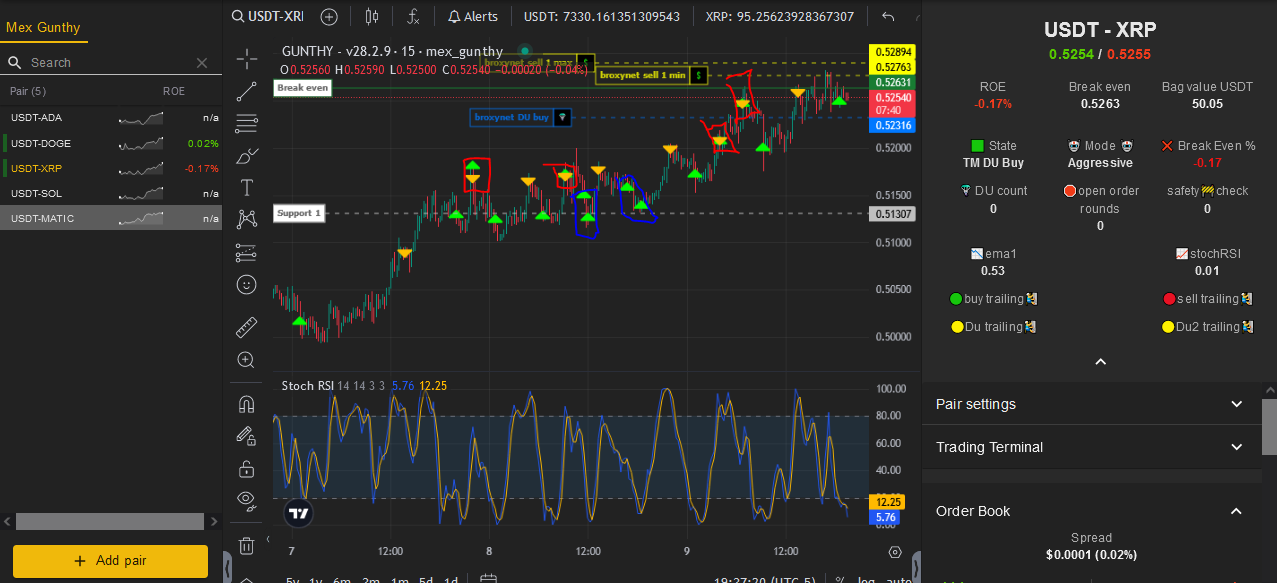
Task: Select the USDT-MATIC pair row
Action: pyautogui.click(x=111, y=218)
